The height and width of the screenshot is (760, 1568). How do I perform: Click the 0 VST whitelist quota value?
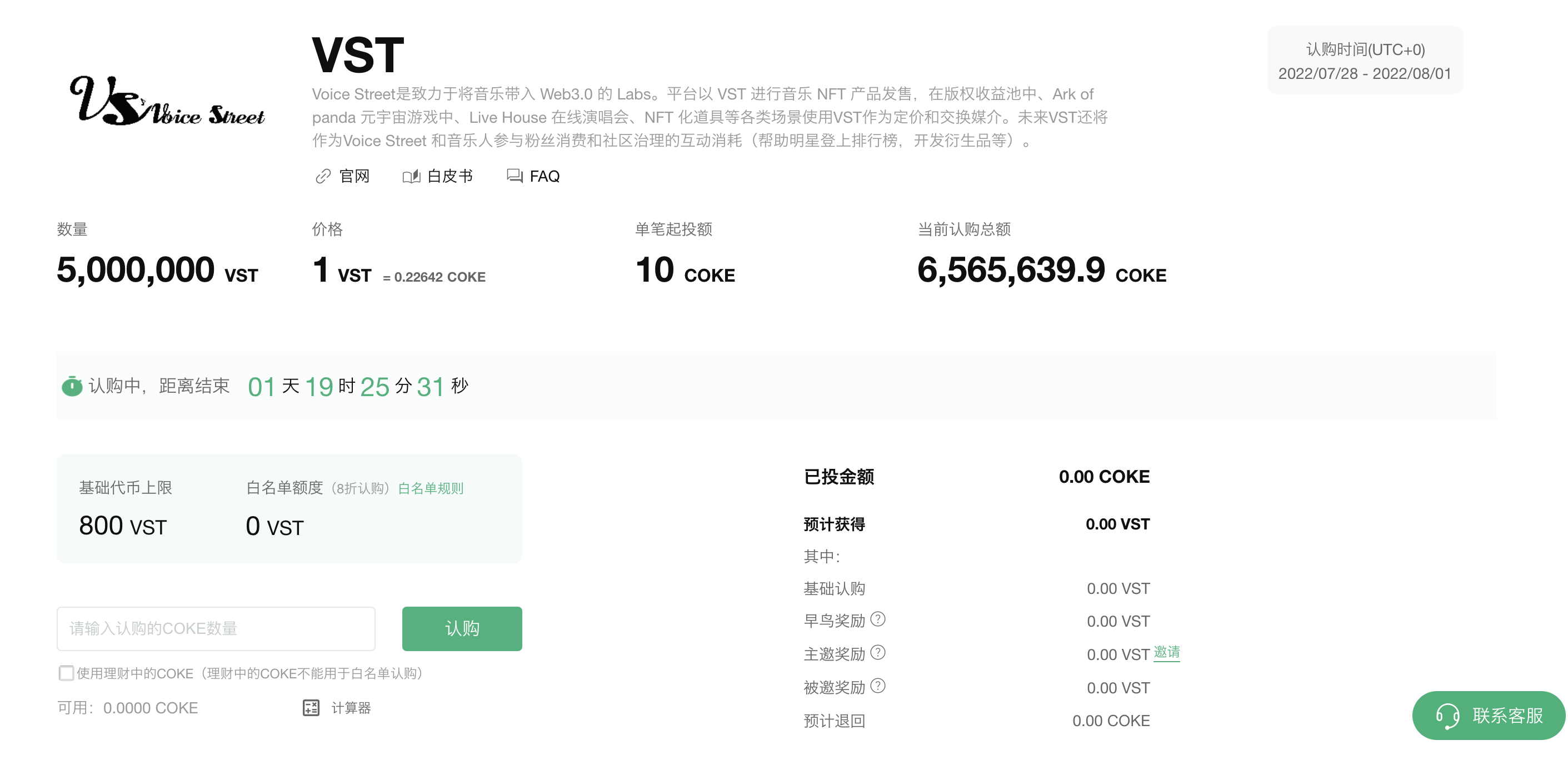(x=274, y=526)
